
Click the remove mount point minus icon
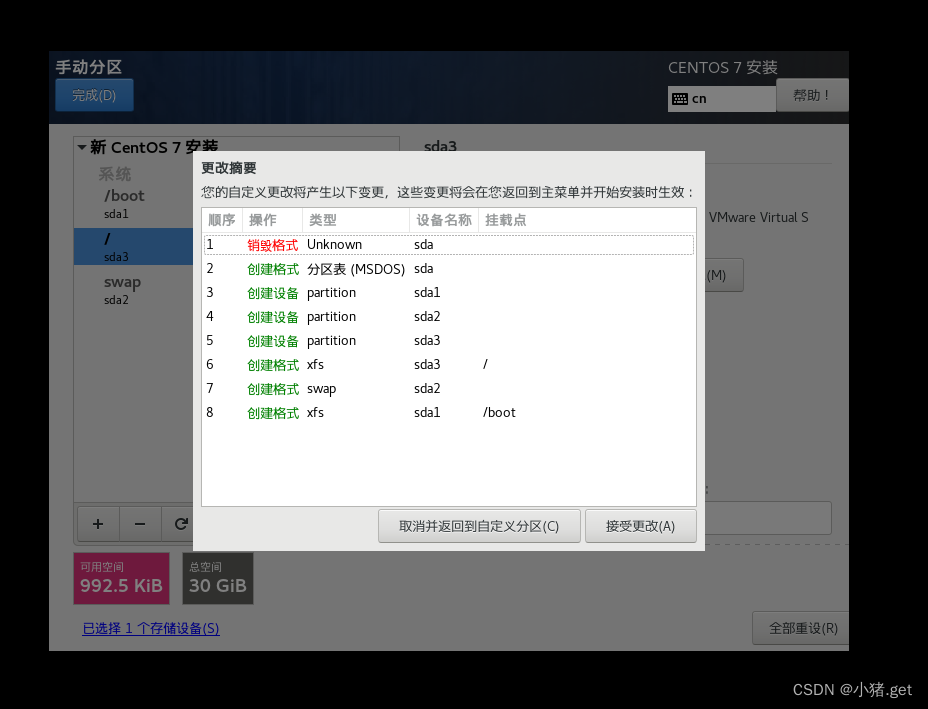(x=140, y=524)
